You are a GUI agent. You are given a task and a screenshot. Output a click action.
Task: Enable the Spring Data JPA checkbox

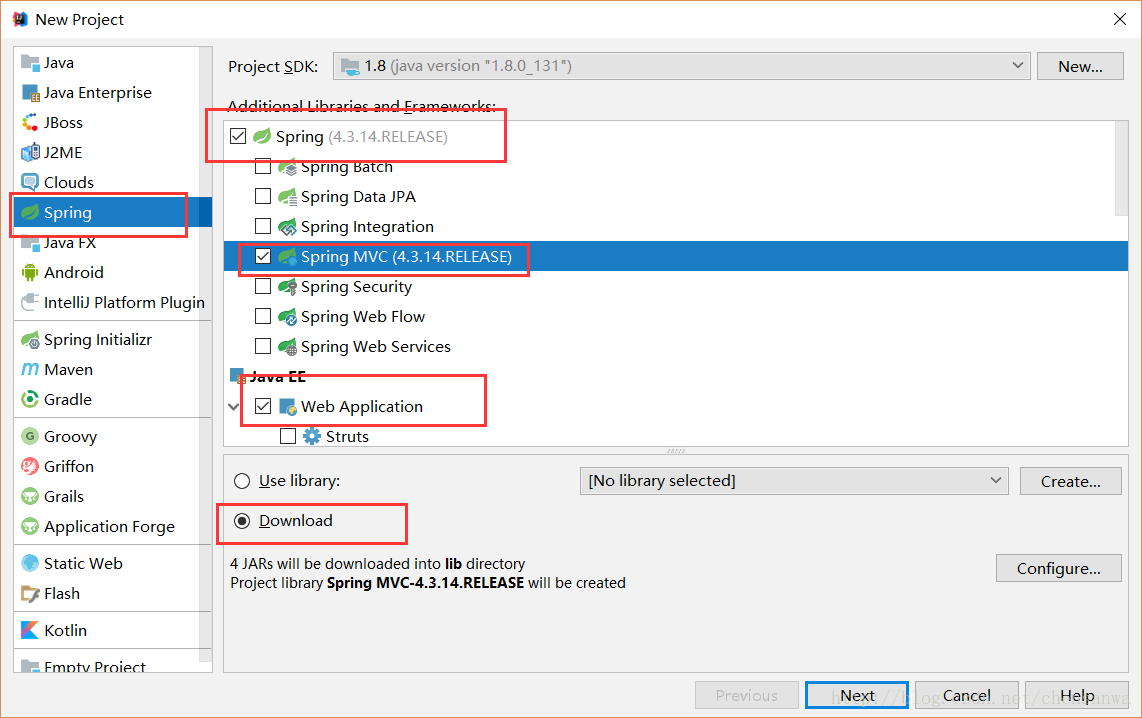263,197
